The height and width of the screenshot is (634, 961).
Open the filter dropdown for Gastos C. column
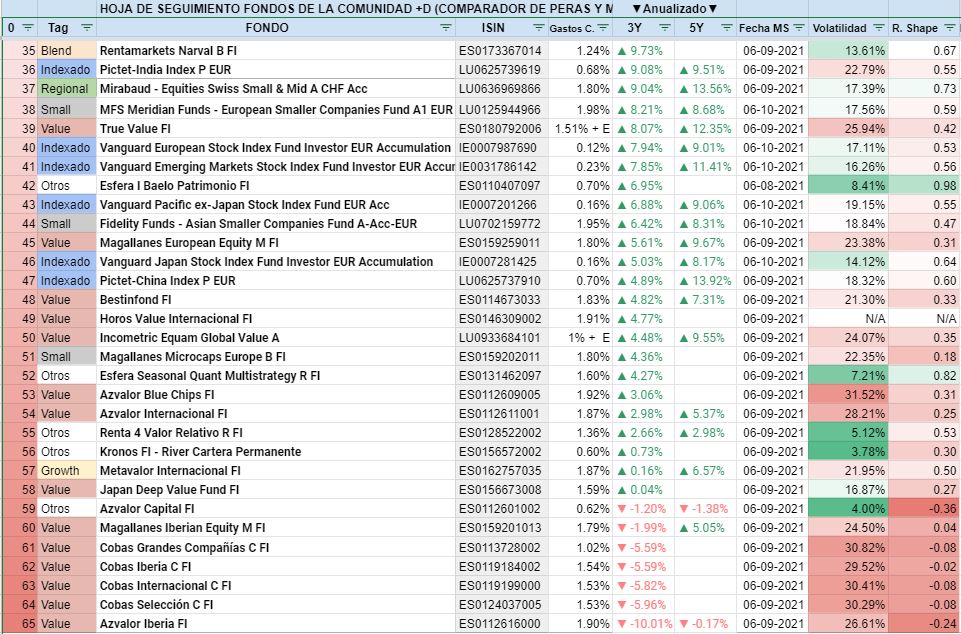[603, 28]
